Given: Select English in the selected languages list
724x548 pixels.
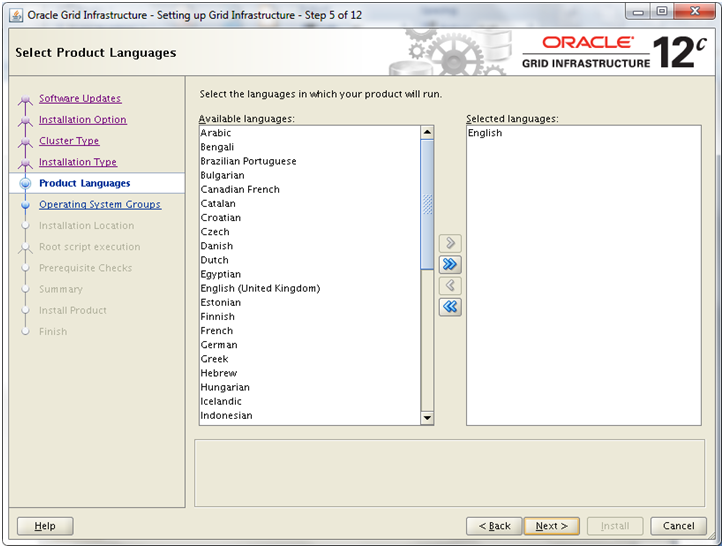Looking at the screenshot, I should (584, 133).
